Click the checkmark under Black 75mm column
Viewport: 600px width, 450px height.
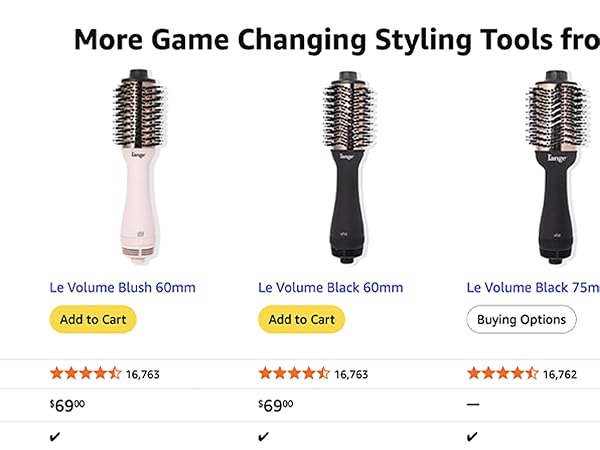coord(473,436)
